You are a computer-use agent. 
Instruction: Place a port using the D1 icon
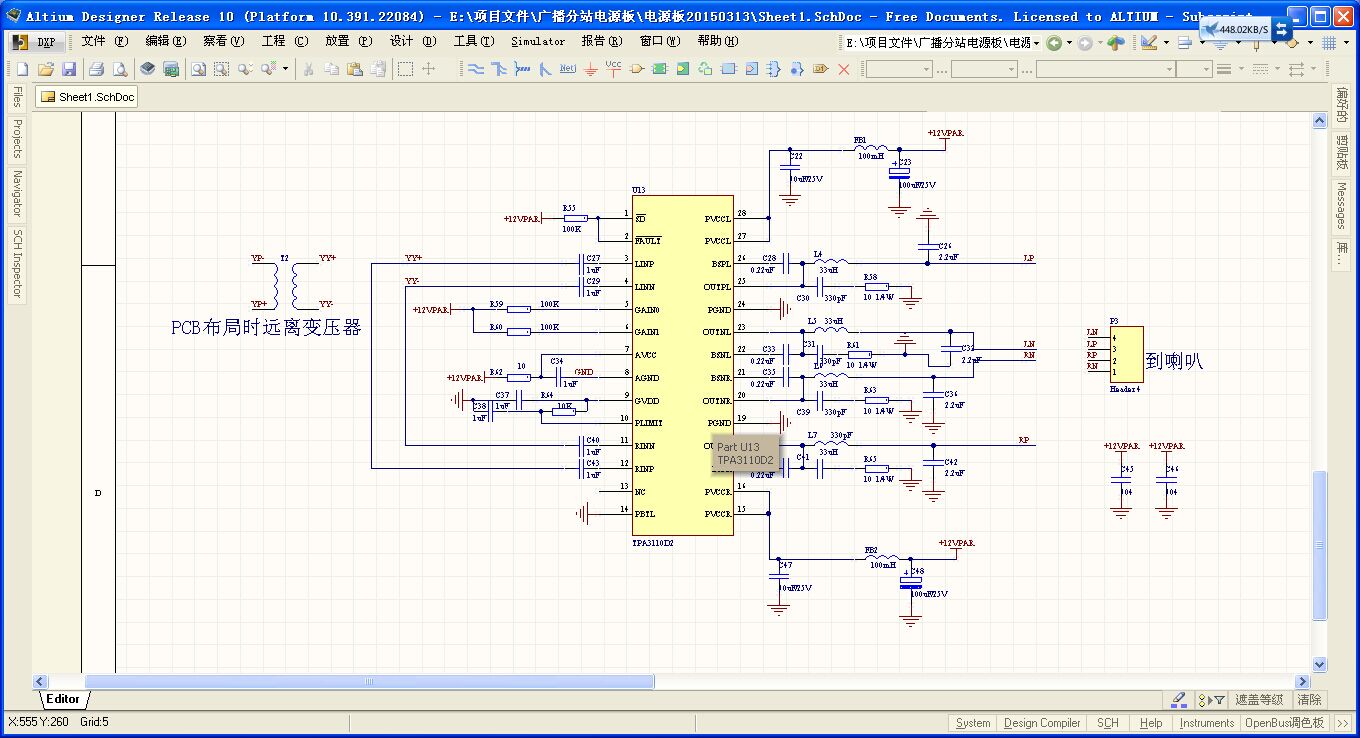821,69
